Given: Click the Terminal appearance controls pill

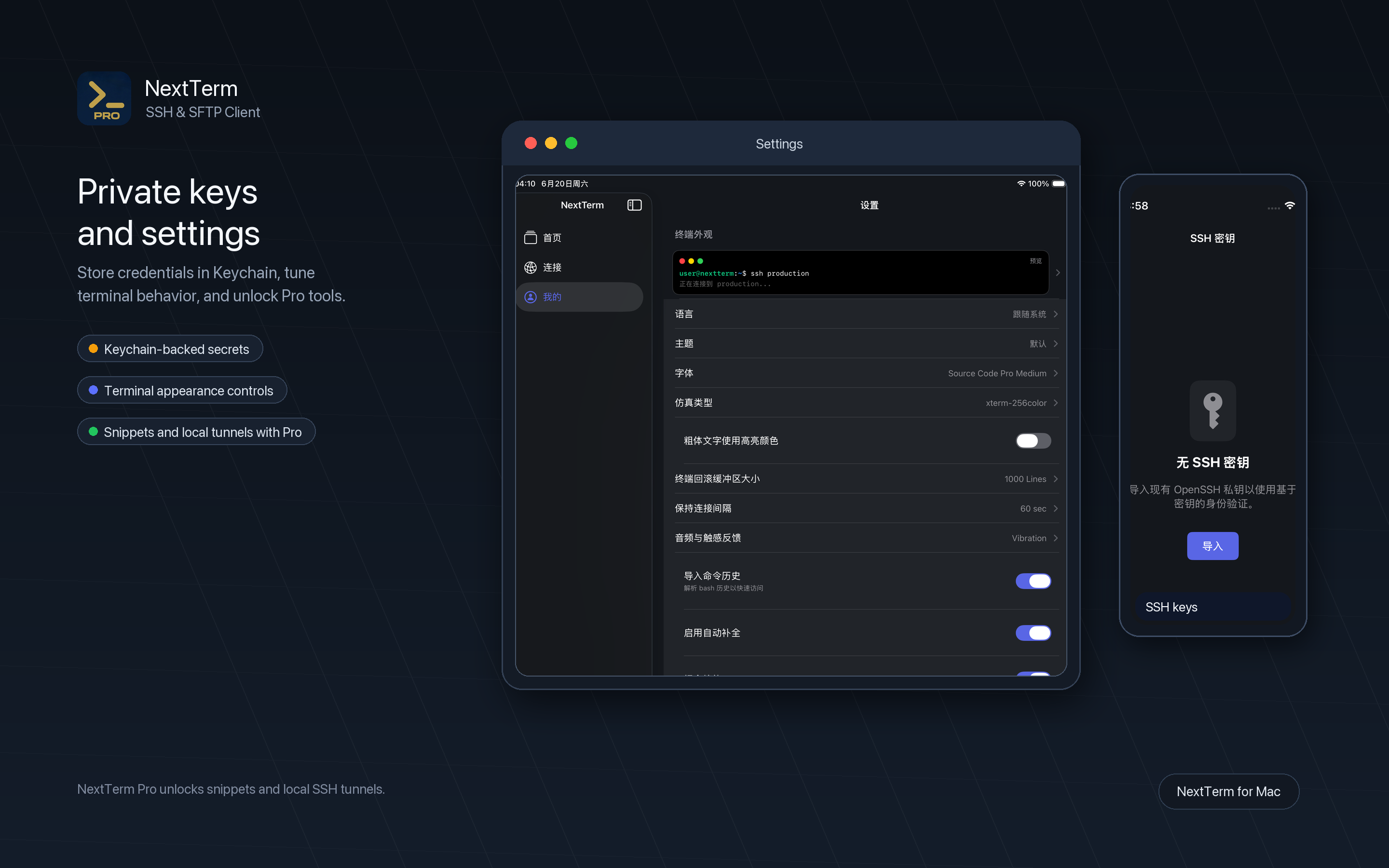Looking at the screenshot, I should coord(182,391).
